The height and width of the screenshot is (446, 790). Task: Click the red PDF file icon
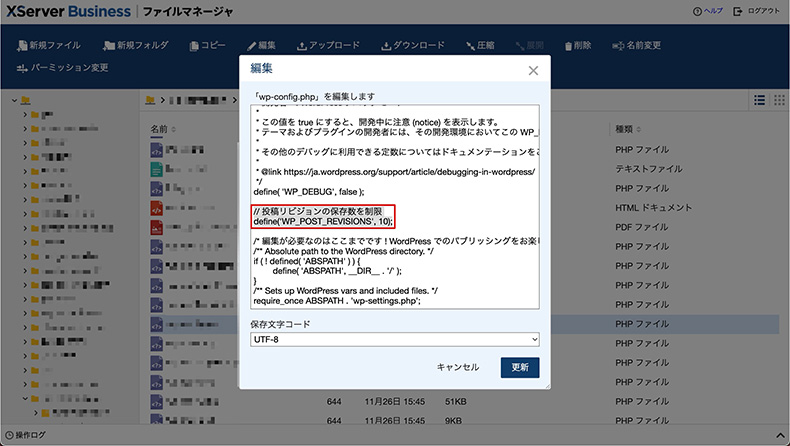coord(156,227)
